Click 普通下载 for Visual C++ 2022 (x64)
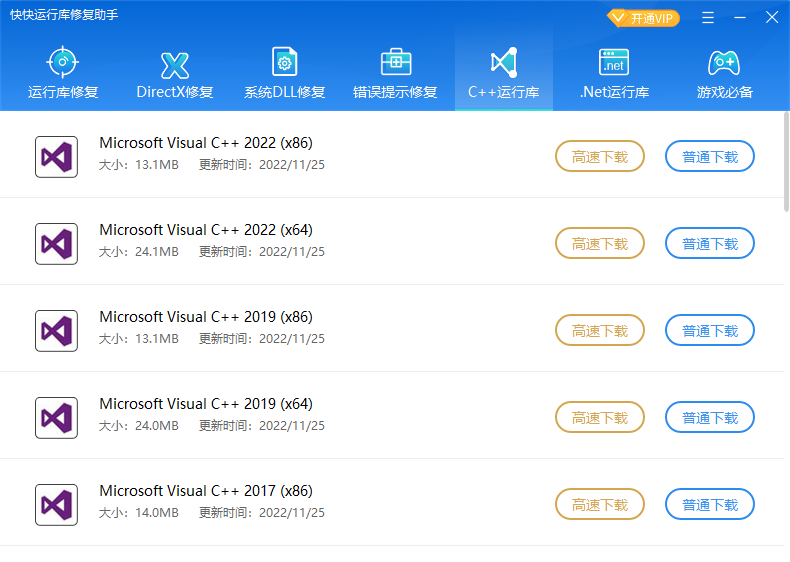 (710, 244)
